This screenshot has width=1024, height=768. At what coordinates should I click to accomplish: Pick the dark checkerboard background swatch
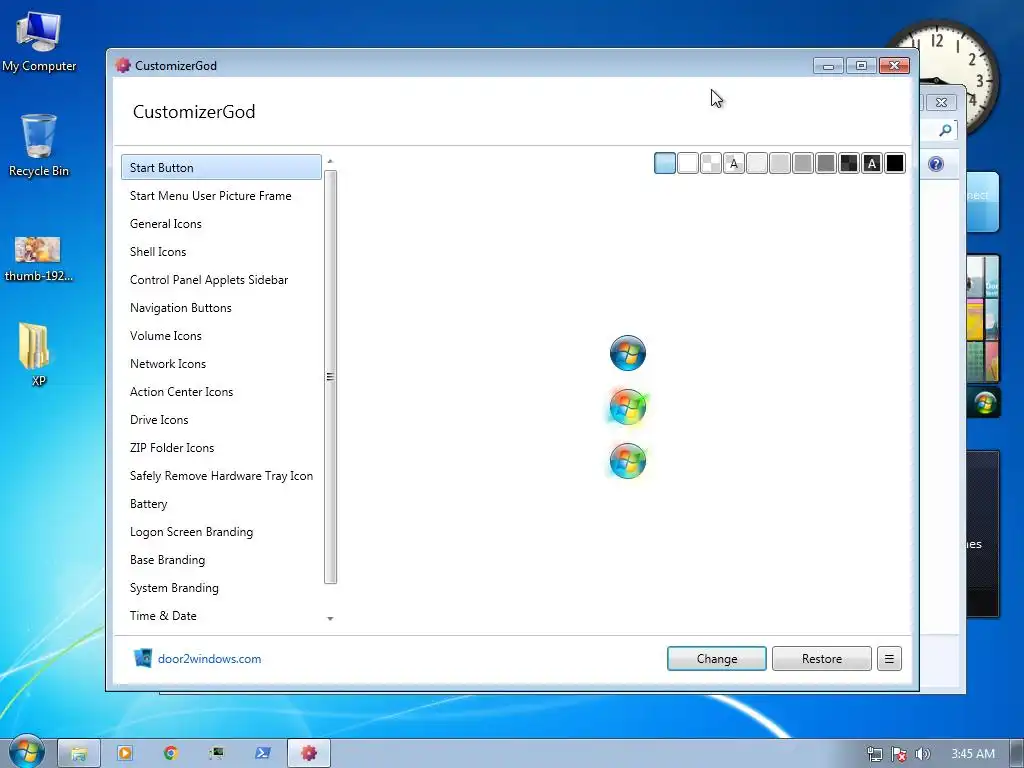(849, 163)
